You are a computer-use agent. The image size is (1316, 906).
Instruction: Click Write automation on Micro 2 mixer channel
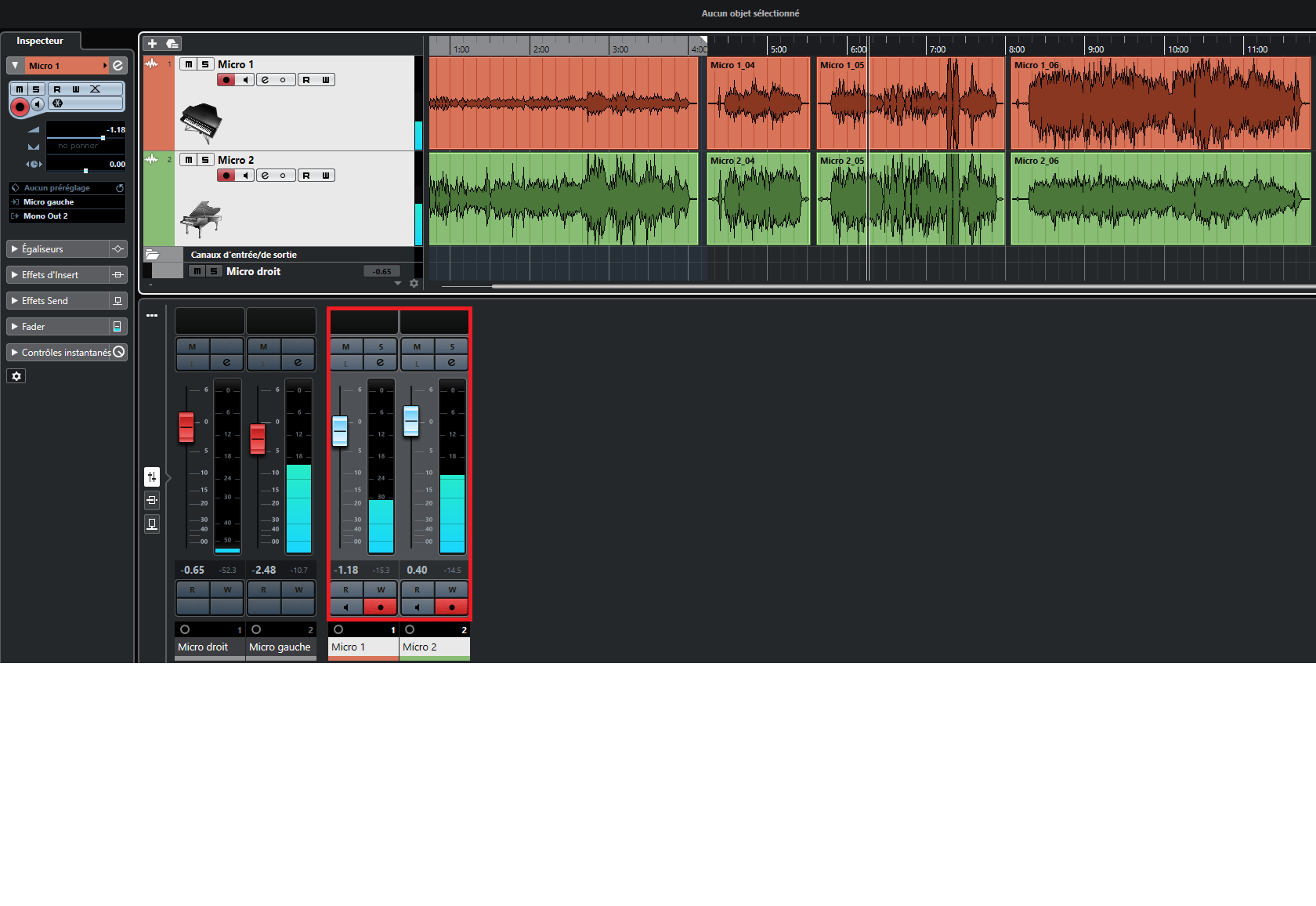pos(452,590)
